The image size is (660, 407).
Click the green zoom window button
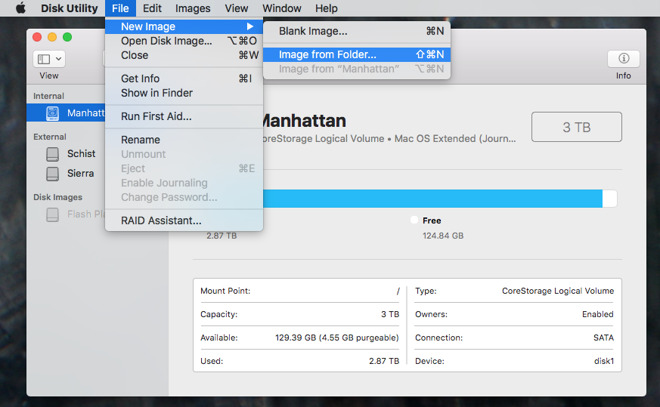pos(67,37)
